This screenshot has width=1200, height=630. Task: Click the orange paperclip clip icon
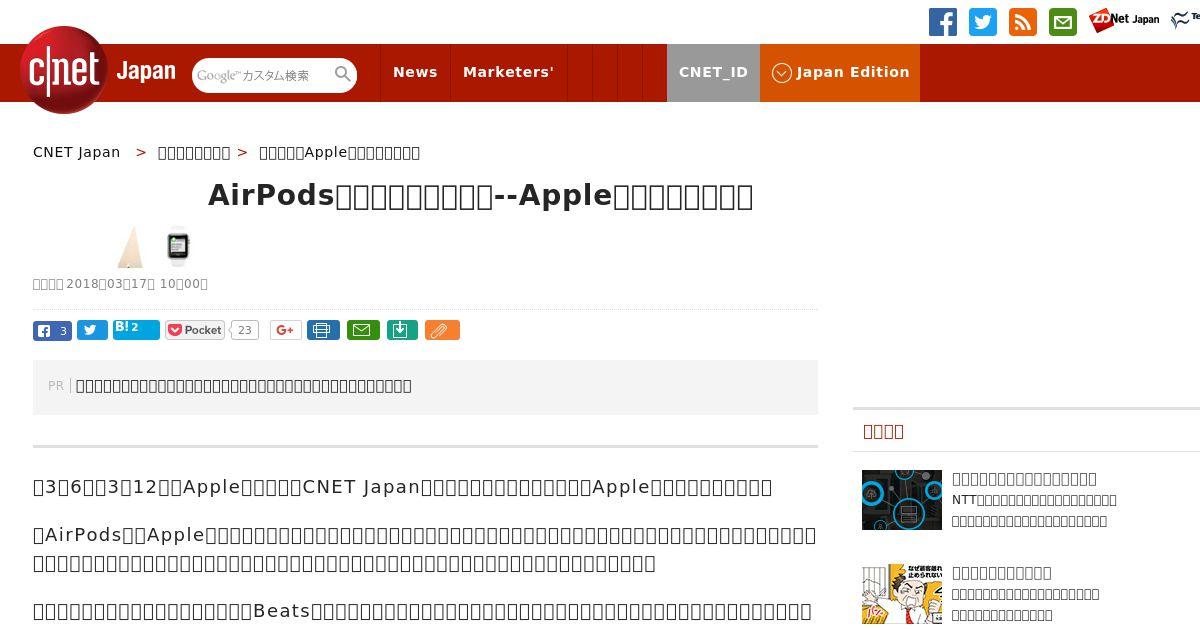[x=442, y=330]
